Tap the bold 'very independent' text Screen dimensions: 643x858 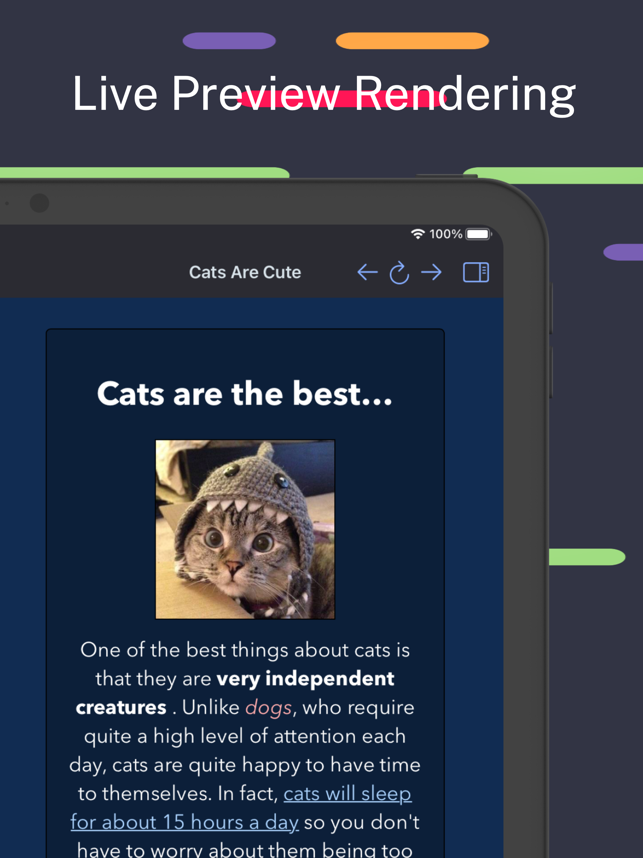pyautogui.click(x=305, y=679)
